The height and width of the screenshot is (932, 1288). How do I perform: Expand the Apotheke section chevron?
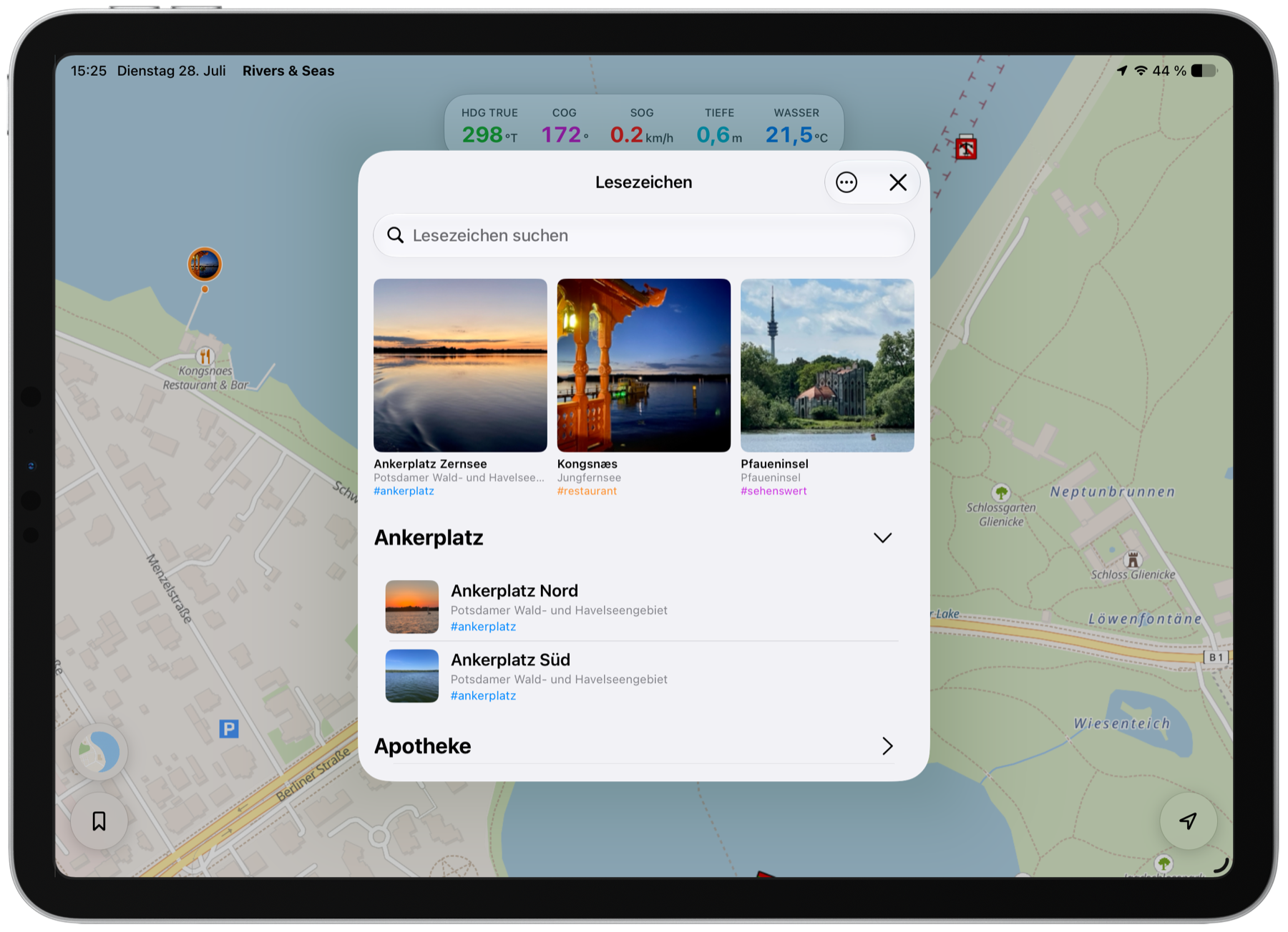pyautogui.click(x=887, y=746)
